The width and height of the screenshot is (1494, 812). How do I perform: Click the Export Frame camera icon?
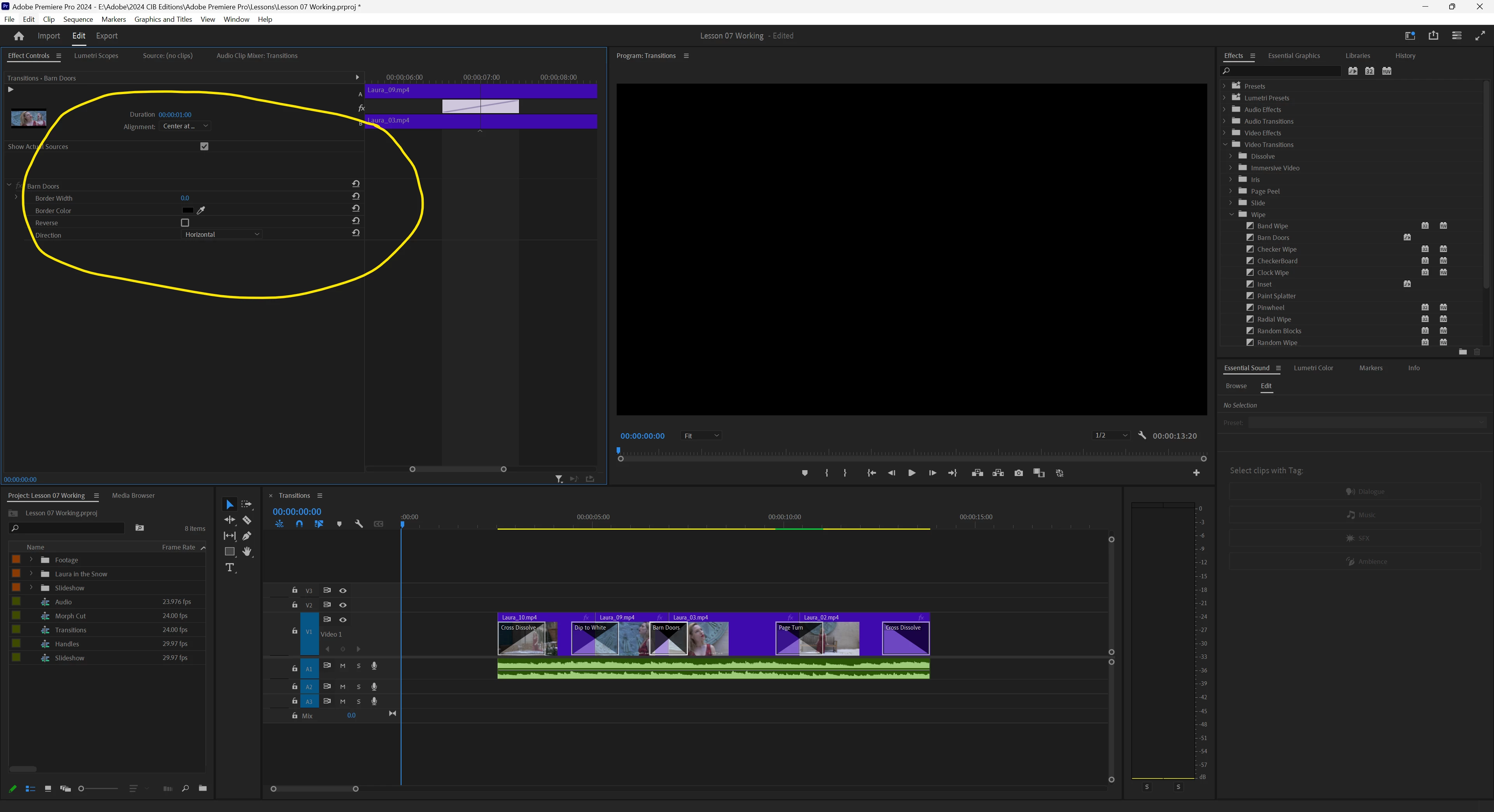click(1019, 473)
